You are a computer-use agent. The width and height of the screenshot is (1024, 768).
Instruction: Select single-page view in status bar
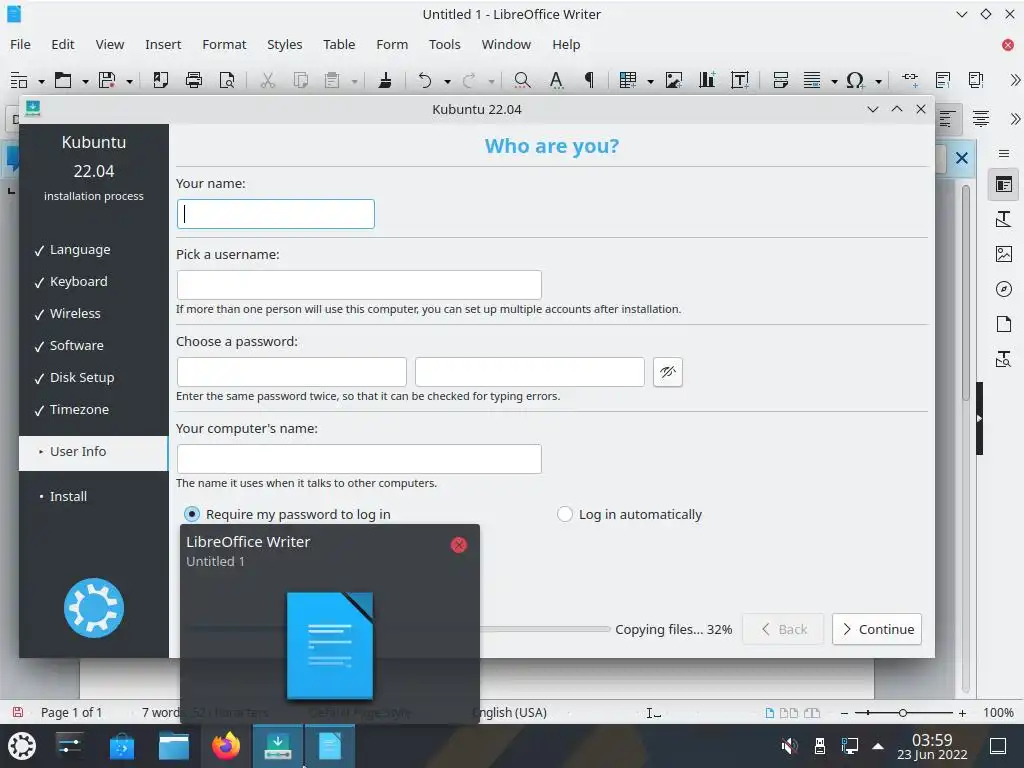coord(770,713)
